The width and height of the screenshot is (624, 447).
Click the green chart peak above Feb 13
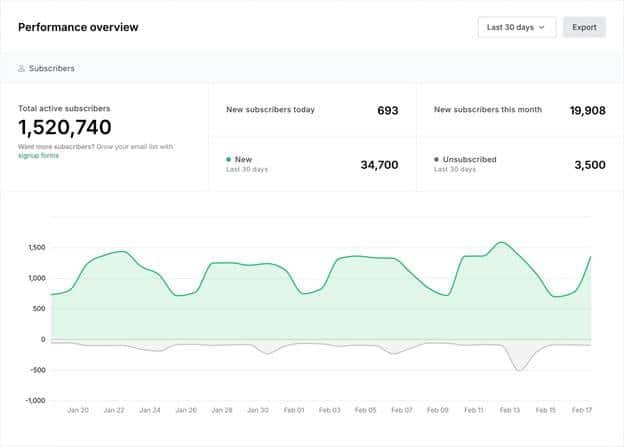(x=501, y=242)
